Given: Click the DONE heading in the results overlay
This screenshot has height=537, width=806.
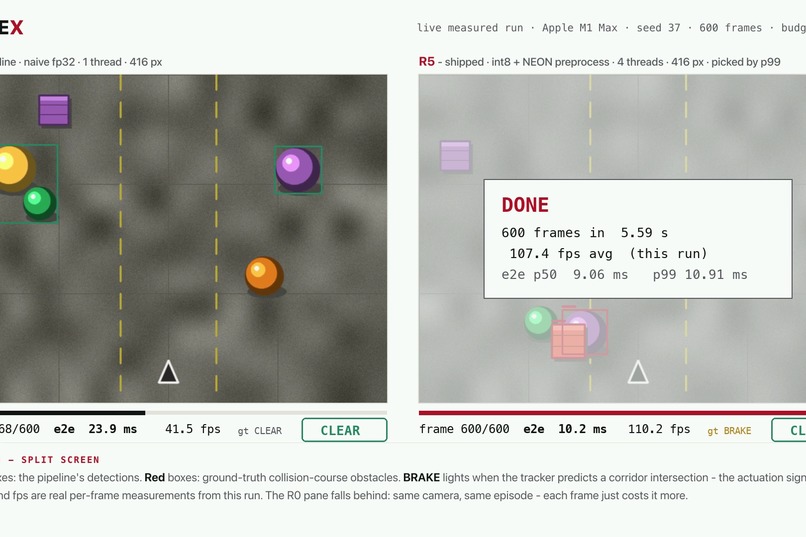Looking at the screenshot, I should pyautogui.click(x=525, y=205).
